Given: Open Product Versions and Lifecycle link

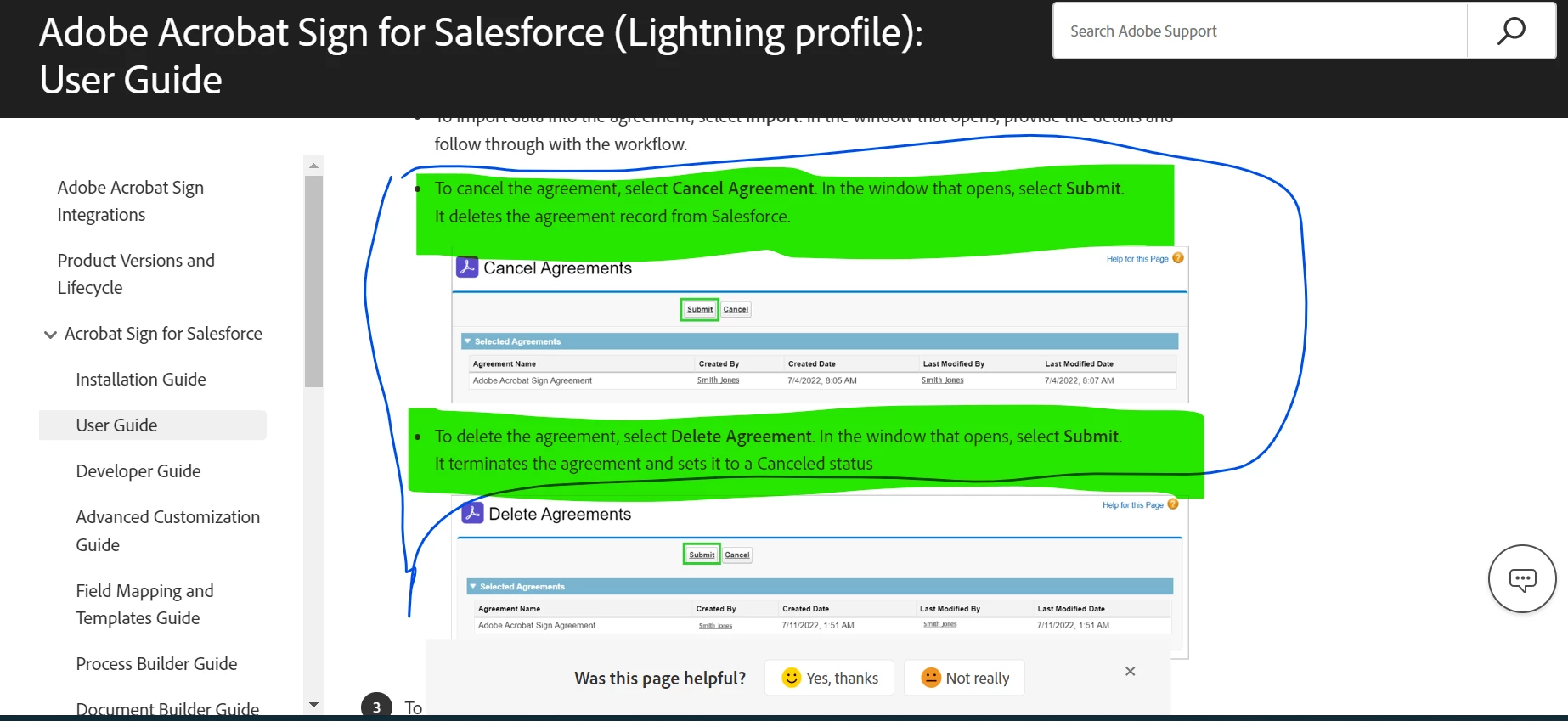Looking at the screenshot, I should (x=136, y=274).
